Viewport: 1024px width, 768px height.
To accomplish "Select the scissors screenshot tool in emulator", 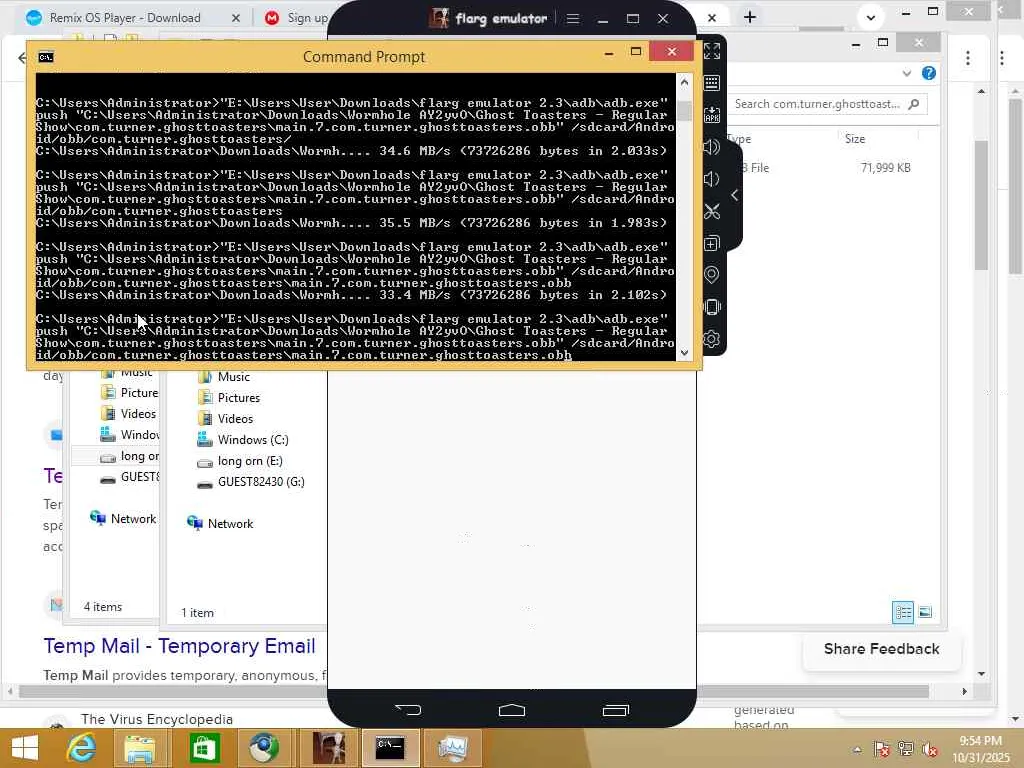I will click(x=712, y=211).
